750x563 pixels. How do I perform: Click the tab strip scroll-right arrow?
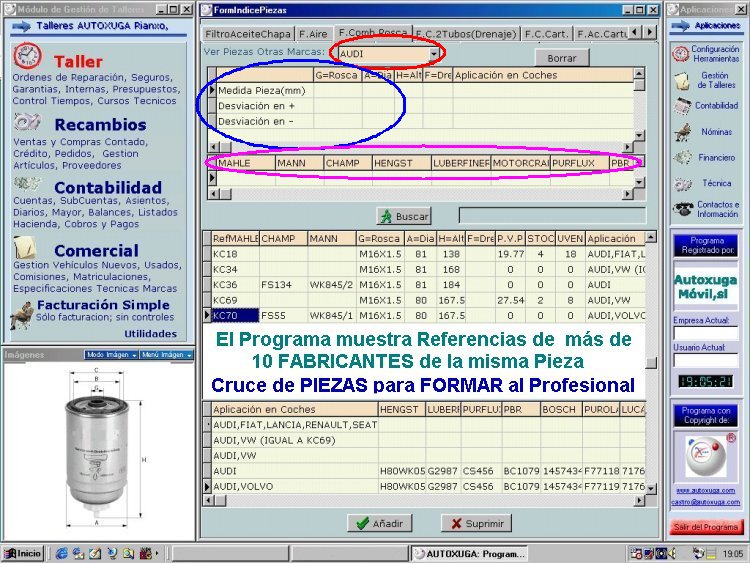tap(649, 32)
